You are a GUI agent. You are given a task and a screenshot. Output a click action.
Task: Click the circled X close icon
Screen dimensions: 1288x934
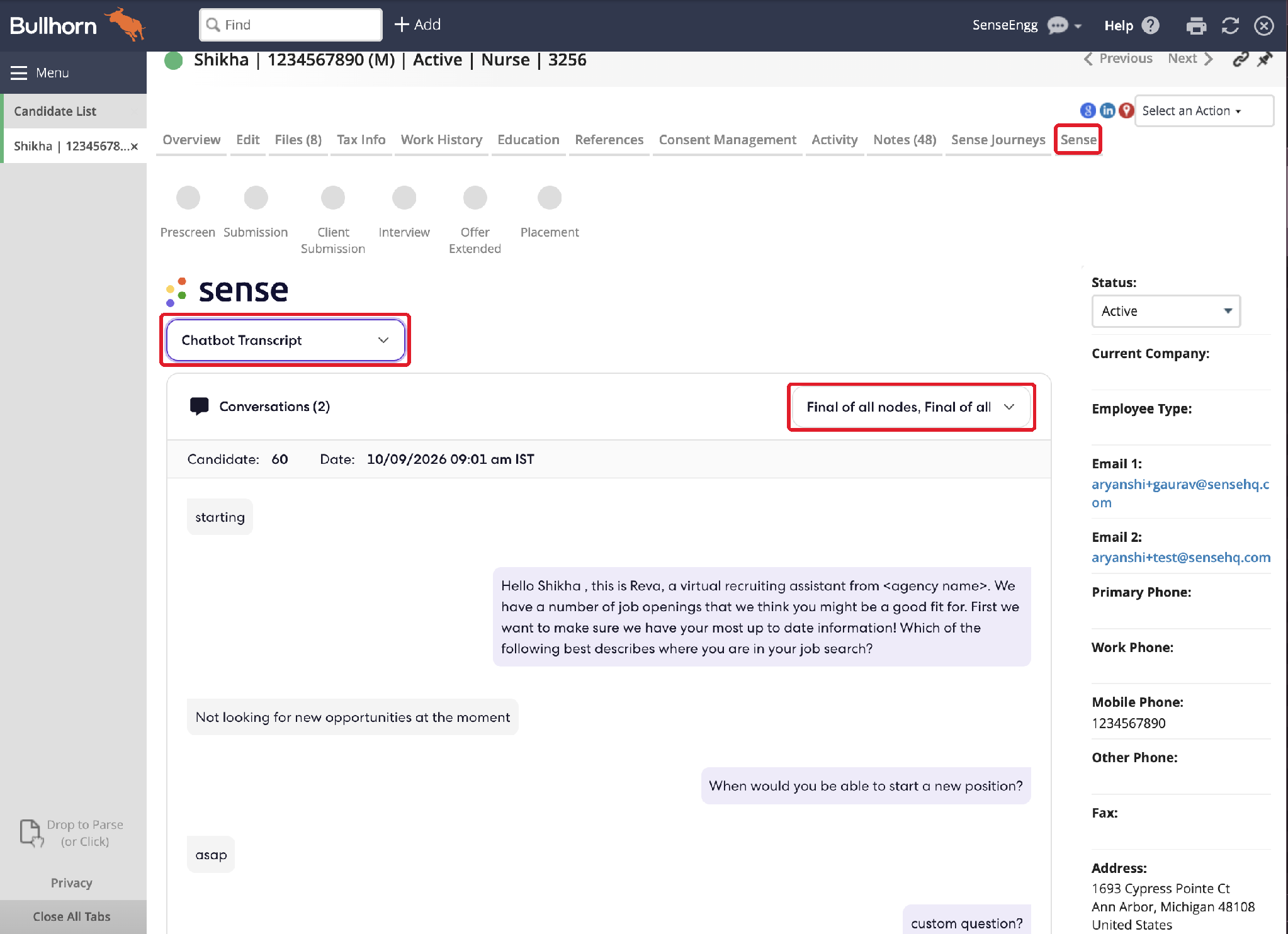click(x=1264, y=25)
